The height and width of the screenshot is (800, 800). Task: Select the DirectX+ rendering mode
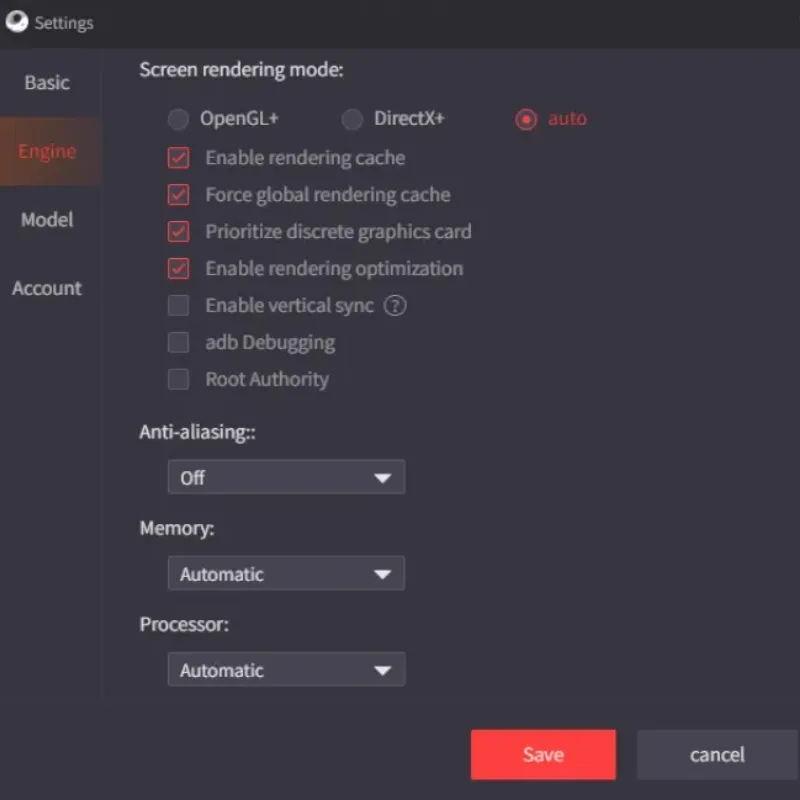click(x=352, y=118)
